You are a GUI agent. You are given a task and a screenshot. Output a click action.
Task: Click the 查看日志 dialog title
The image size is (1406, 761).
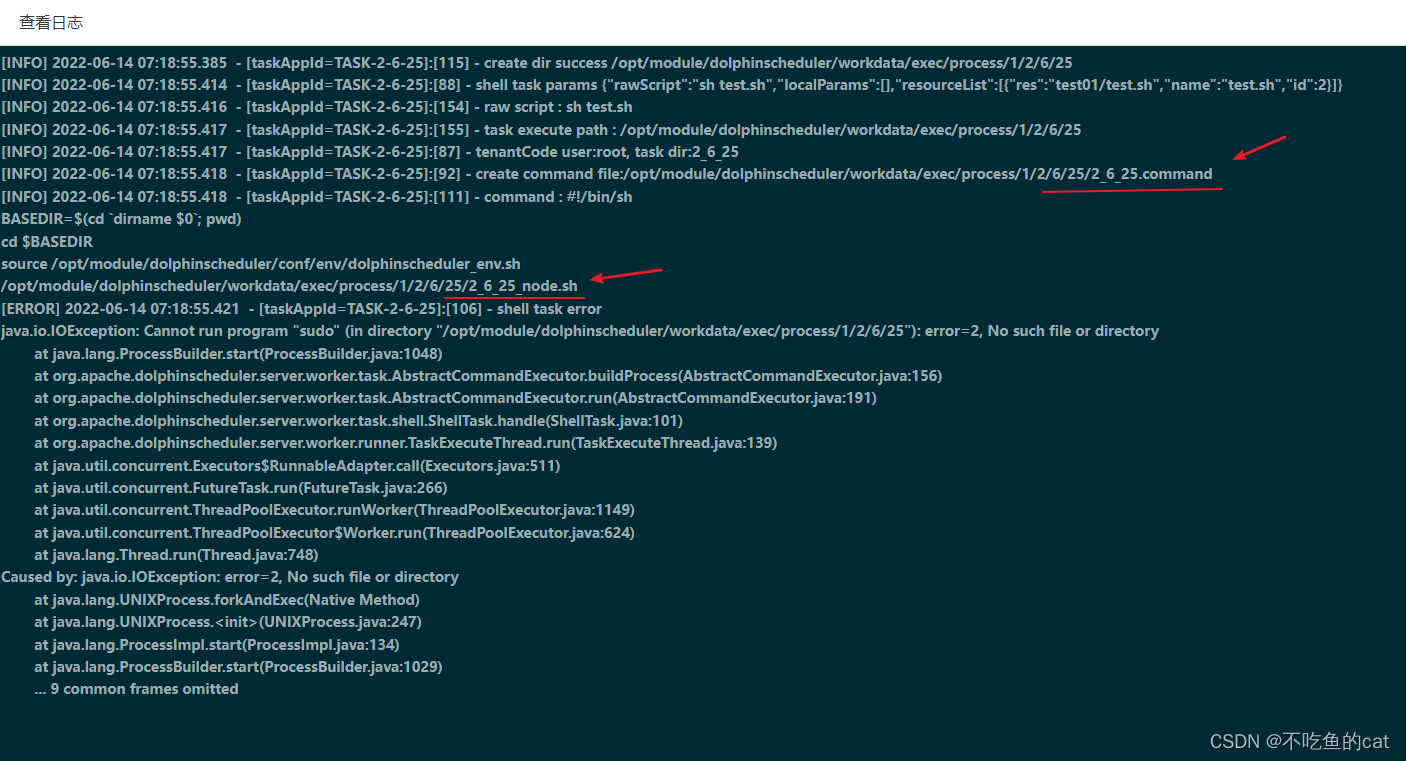[51, 22]
